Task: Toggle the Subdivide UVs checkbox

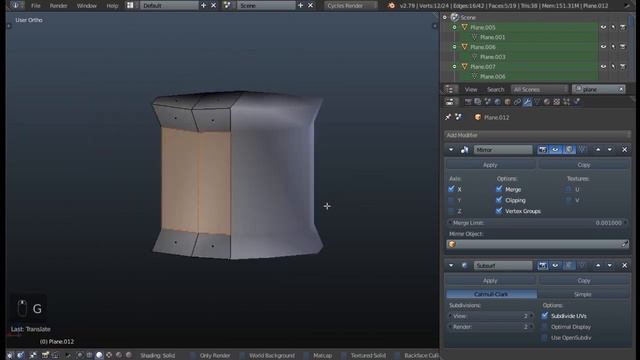Action: point(544,316)
